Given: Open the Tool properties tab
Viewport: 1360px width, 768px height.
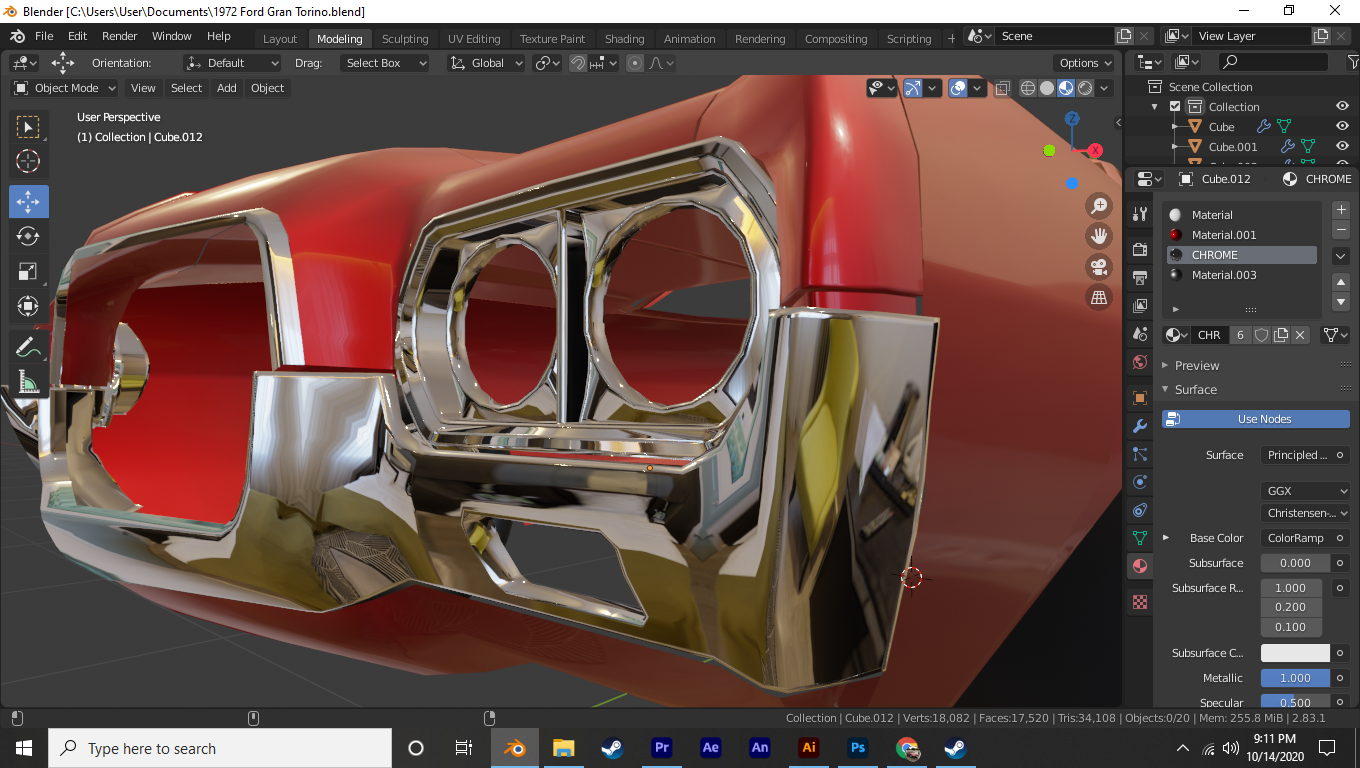Looking at the screenshot, I should point(1139,213).
